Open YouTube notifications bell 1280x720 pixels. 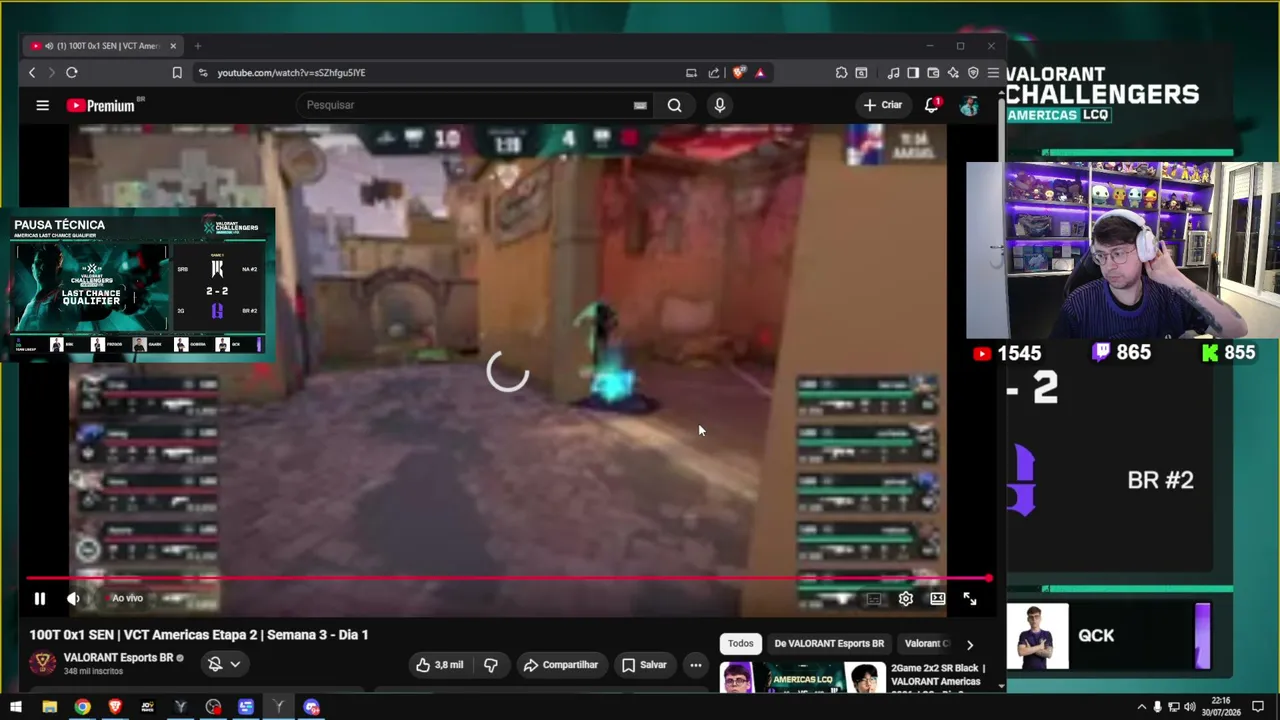click(x=932, y=105)
